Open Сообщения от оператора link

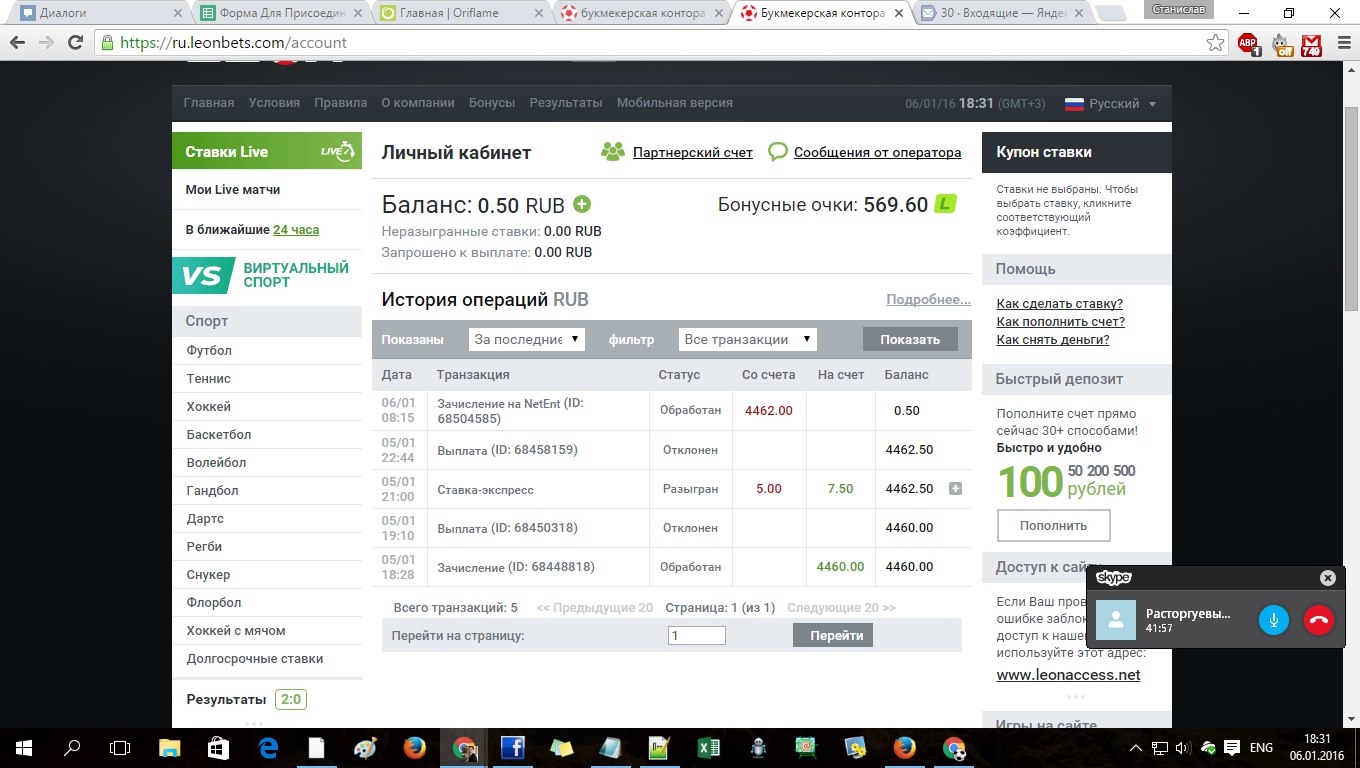877,152
